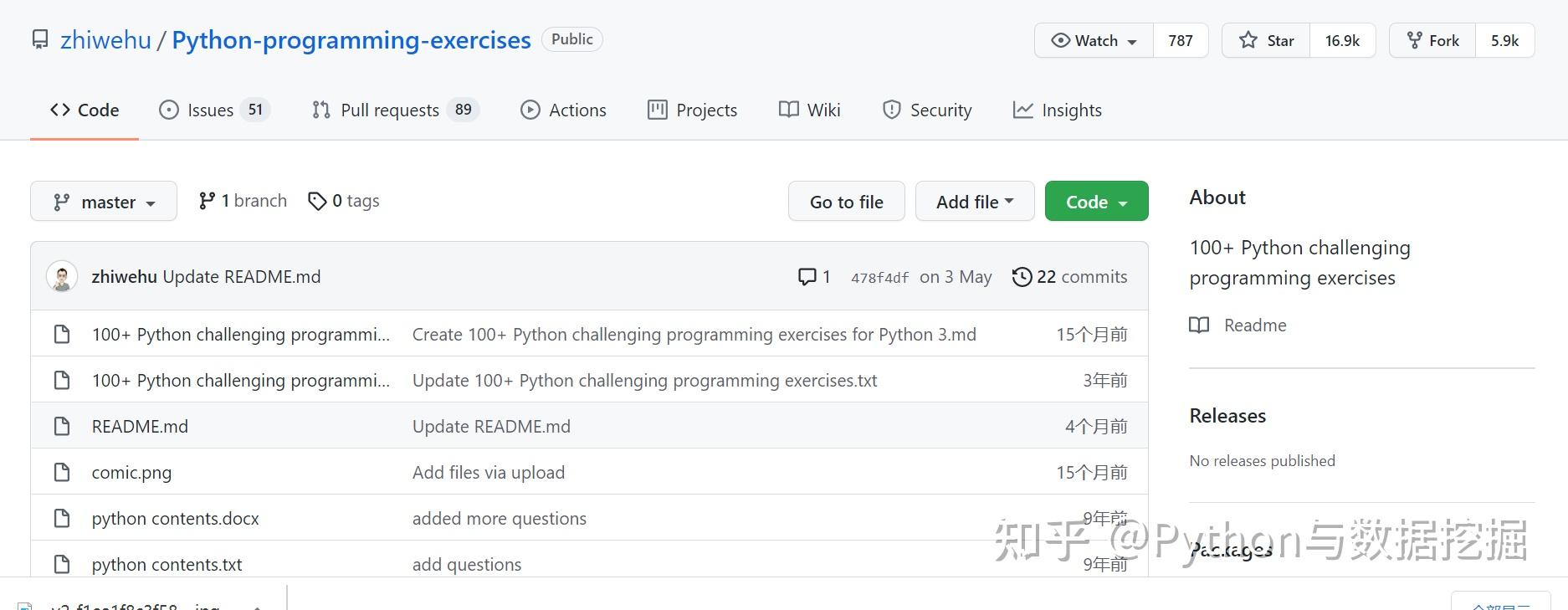Open the Python-programming-exercises repository link
The width and height of the screenshot is (1568, 610).
351,40
